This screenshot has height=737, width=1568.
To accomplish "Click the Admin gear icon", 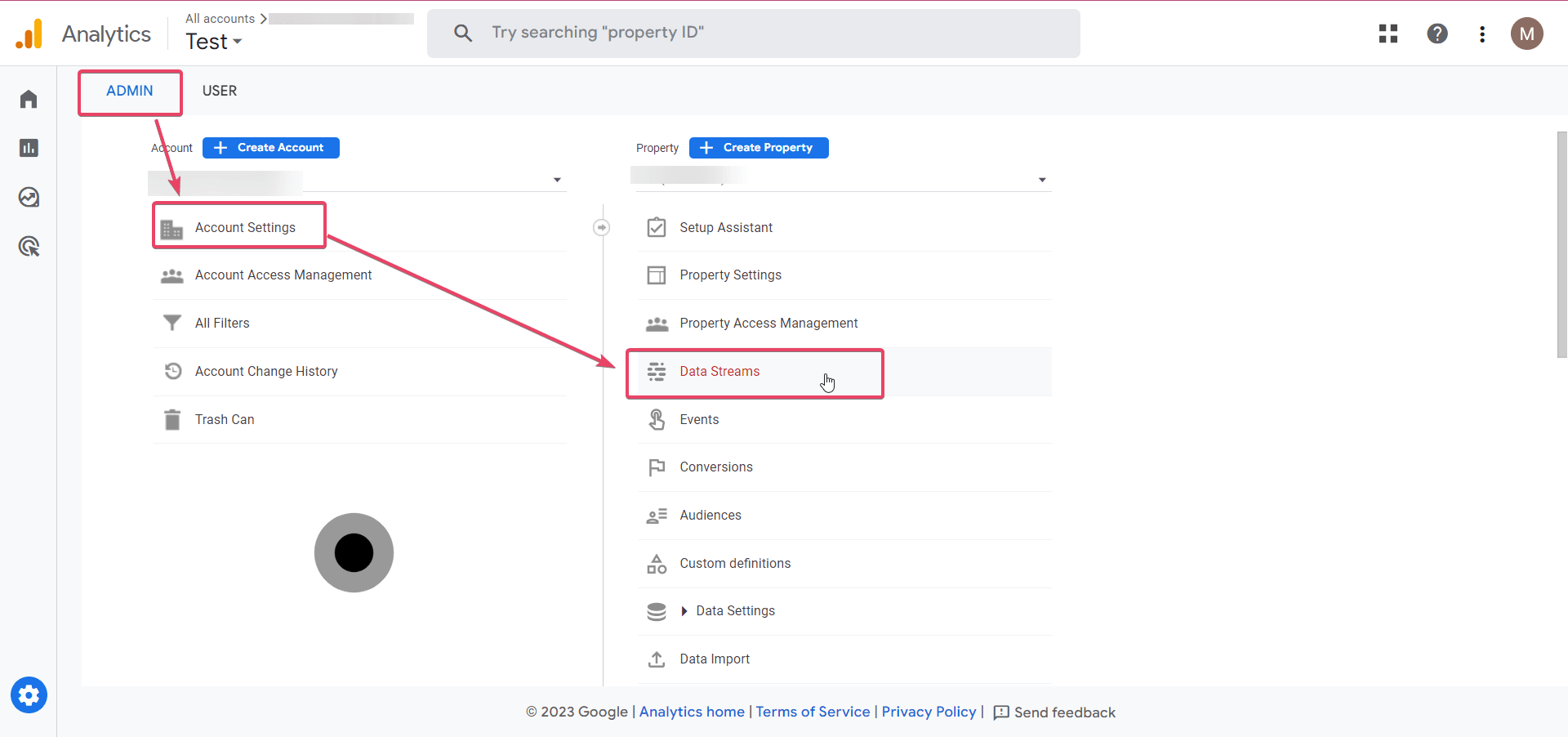I will tap(29, 695).
